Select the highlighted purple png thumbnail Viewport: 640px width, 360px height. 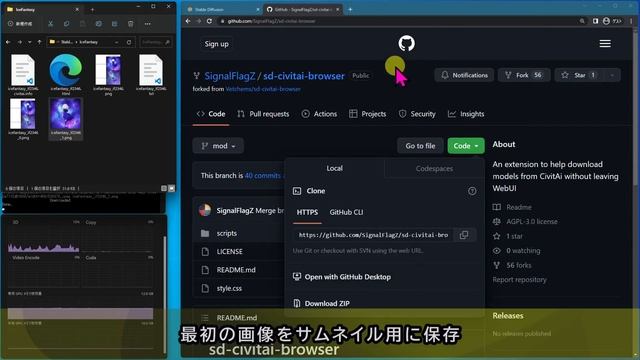pos(65,119)
